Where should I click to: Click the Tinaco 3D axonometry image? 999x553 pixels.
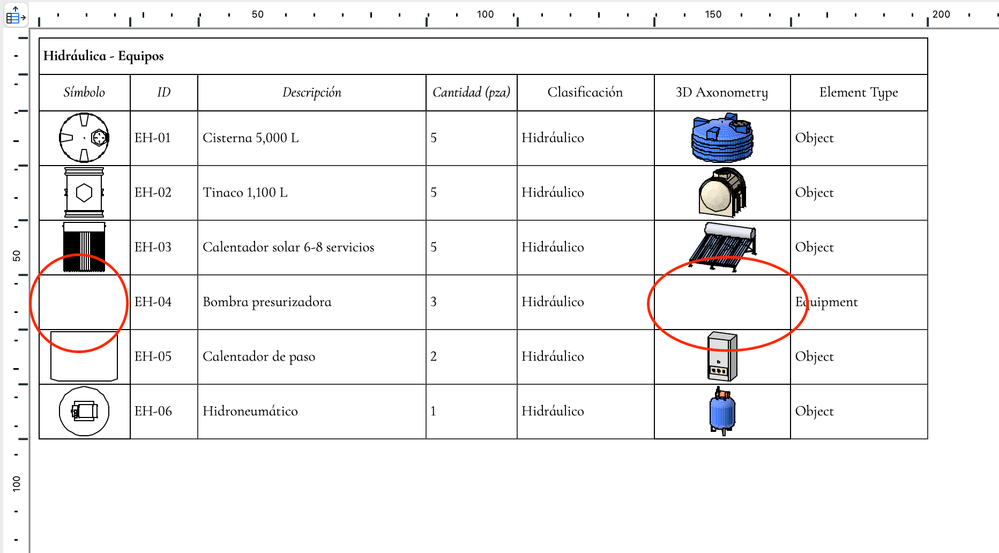coord(722,192)
